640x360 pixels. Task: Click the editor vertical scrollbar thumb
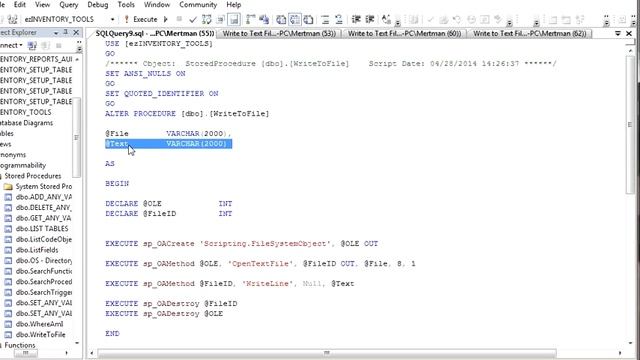pos(630,124)
